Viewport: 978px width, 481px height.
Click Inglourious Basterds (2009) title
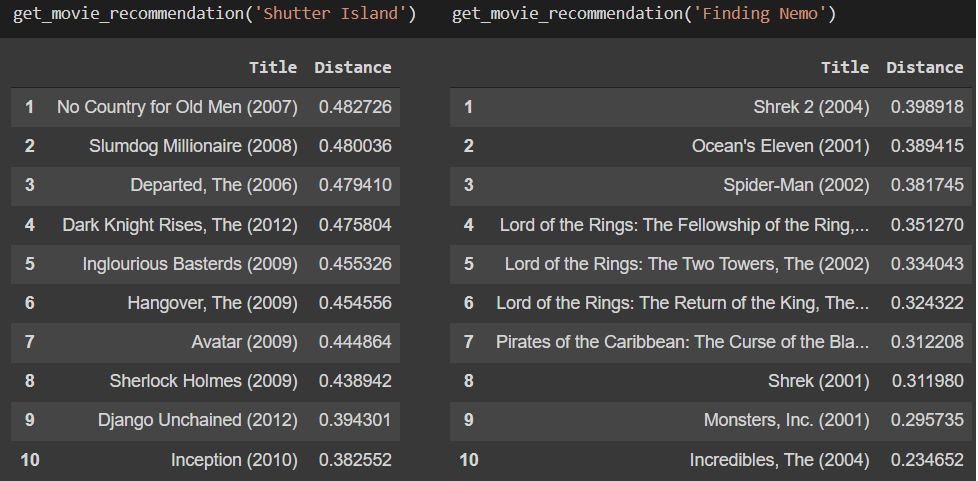190,263
